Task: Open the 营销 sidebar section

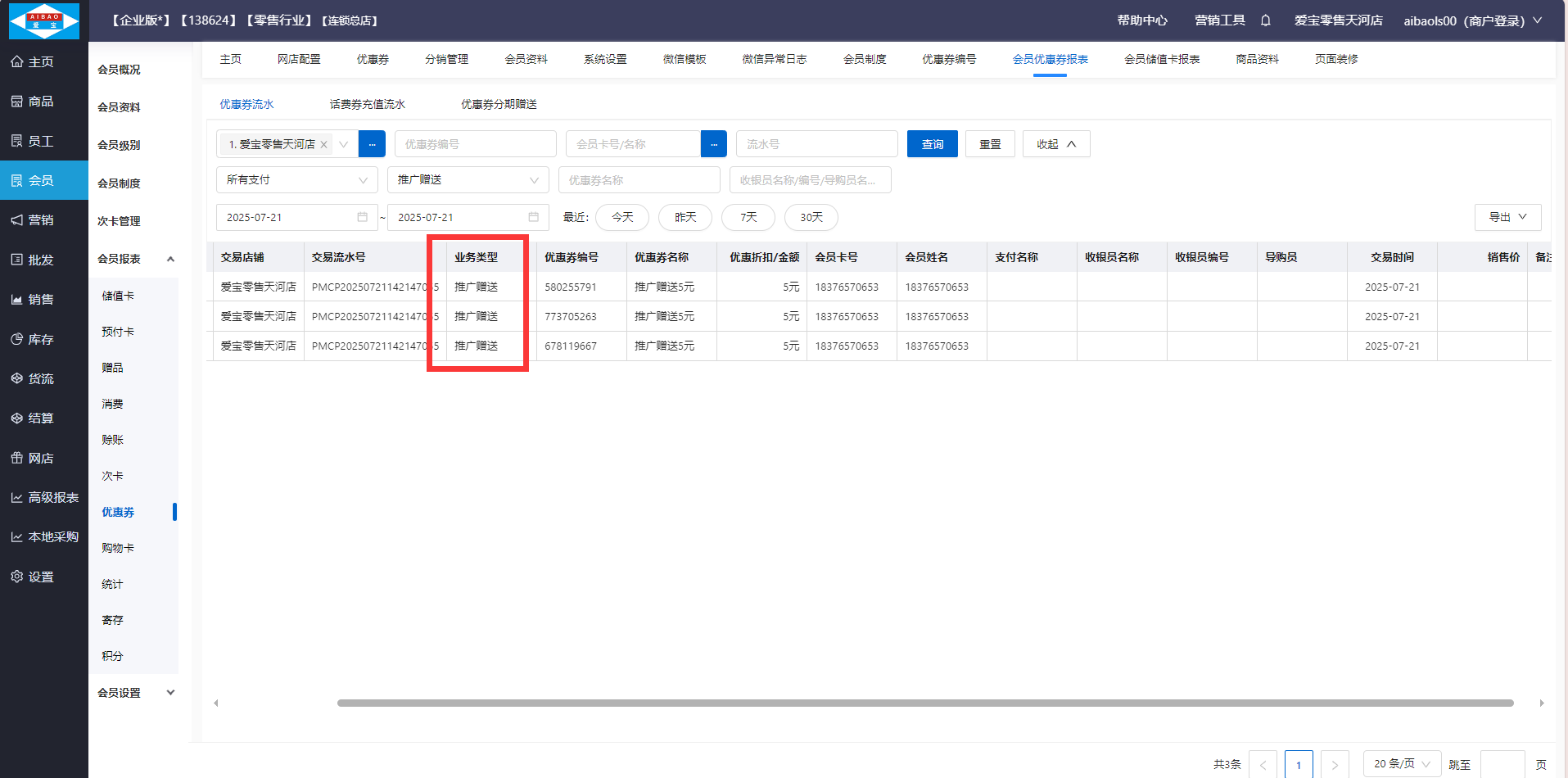Action: 41,220
